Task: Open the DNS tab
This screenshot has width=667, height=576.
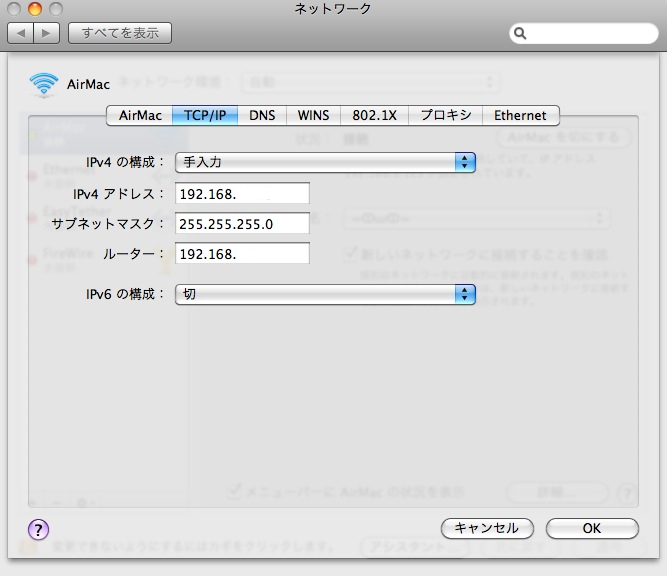Action: (x=262, y=115)
